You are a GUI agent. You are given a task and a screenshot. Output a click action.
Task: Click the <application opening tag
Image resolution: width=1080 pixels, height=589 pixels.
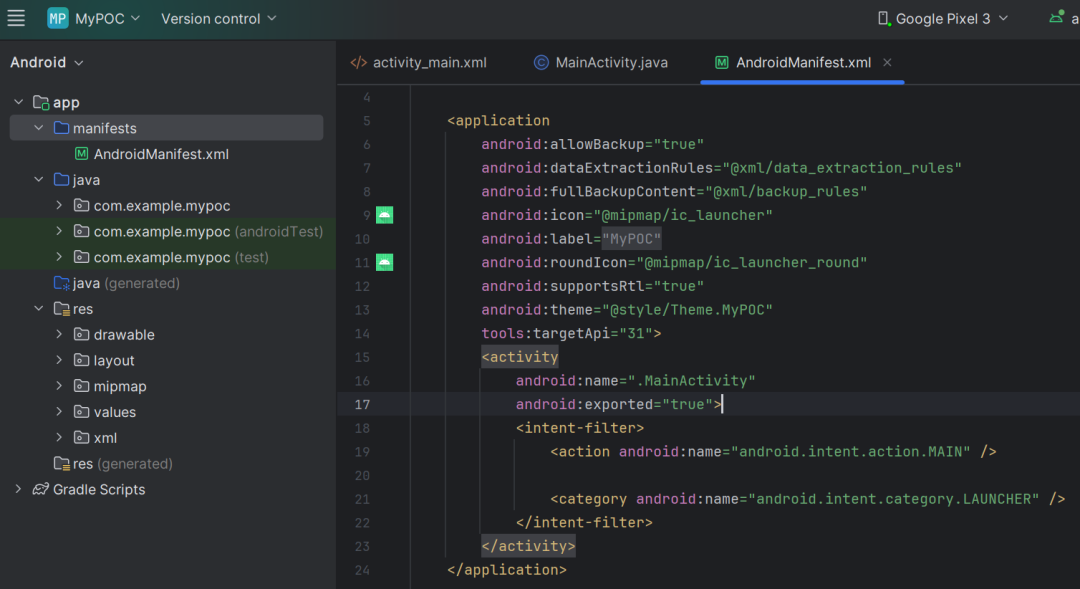499,121
